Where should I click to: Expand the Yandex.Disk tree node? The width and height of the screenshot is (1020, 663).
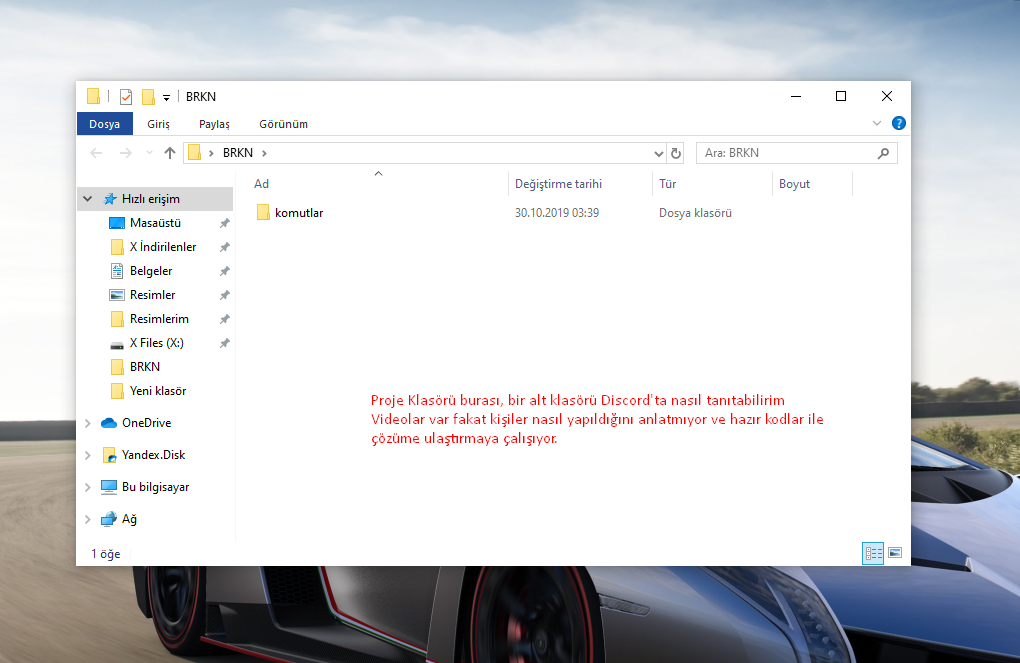coord(88,455)
